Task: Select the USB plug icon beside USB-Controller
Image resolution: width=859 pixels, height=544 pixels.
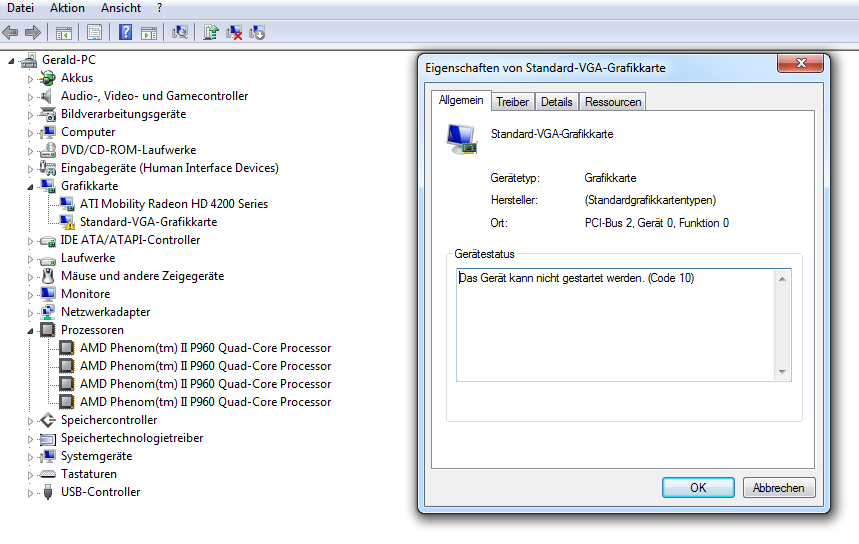Action: pos(48,492)
